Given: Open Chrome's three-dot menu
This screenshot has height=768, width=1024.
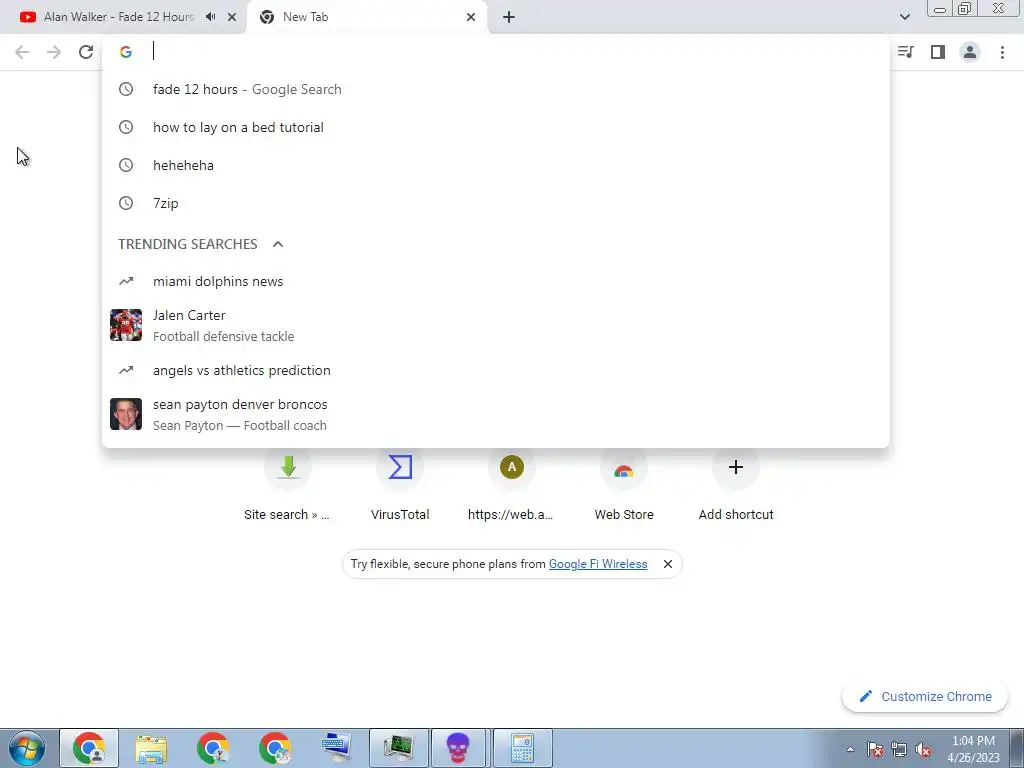Looking at the screenshot, I should tap(1002, 52).
